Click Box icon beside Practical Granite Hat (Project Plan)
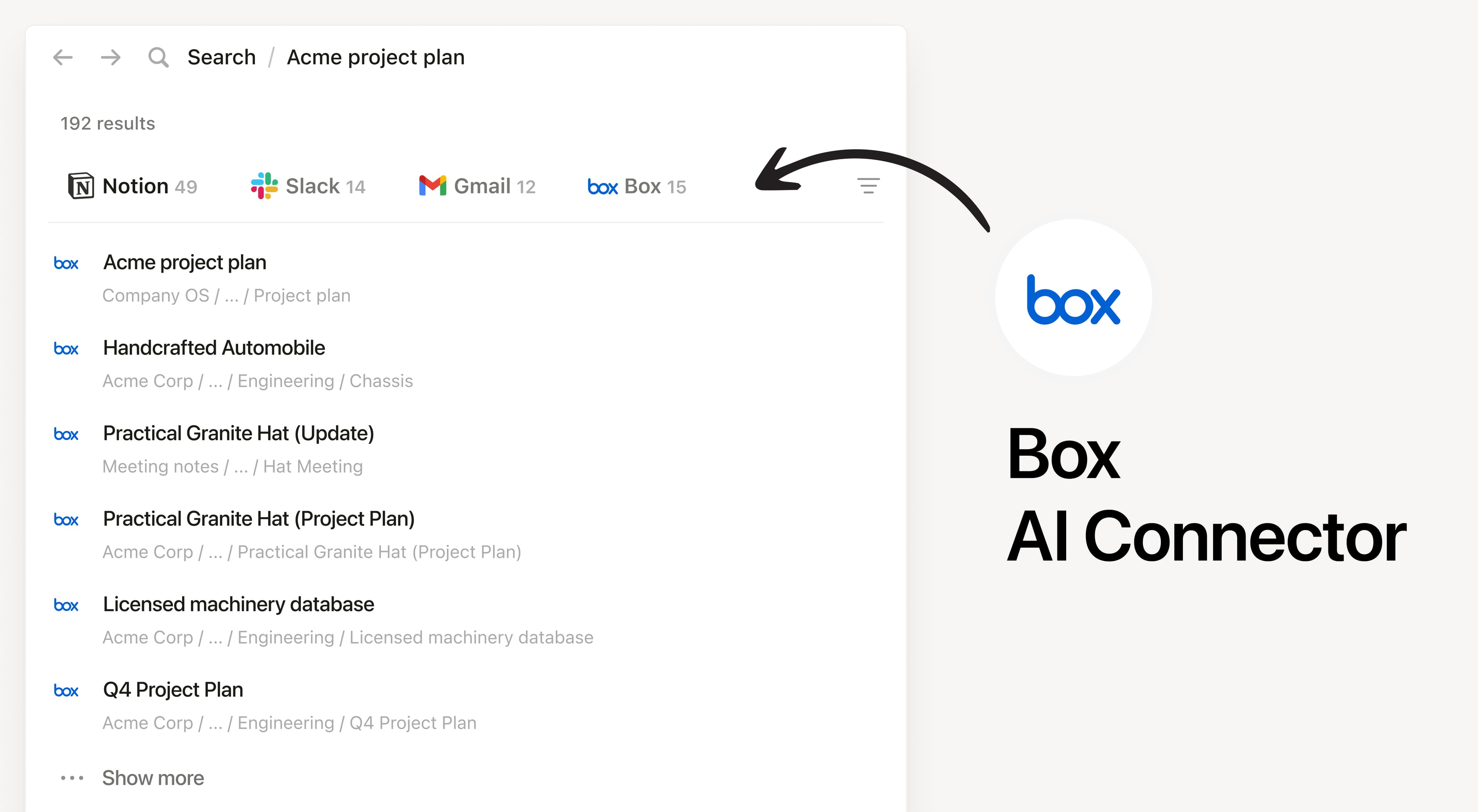1478x812 pixels. coord(66,520)
